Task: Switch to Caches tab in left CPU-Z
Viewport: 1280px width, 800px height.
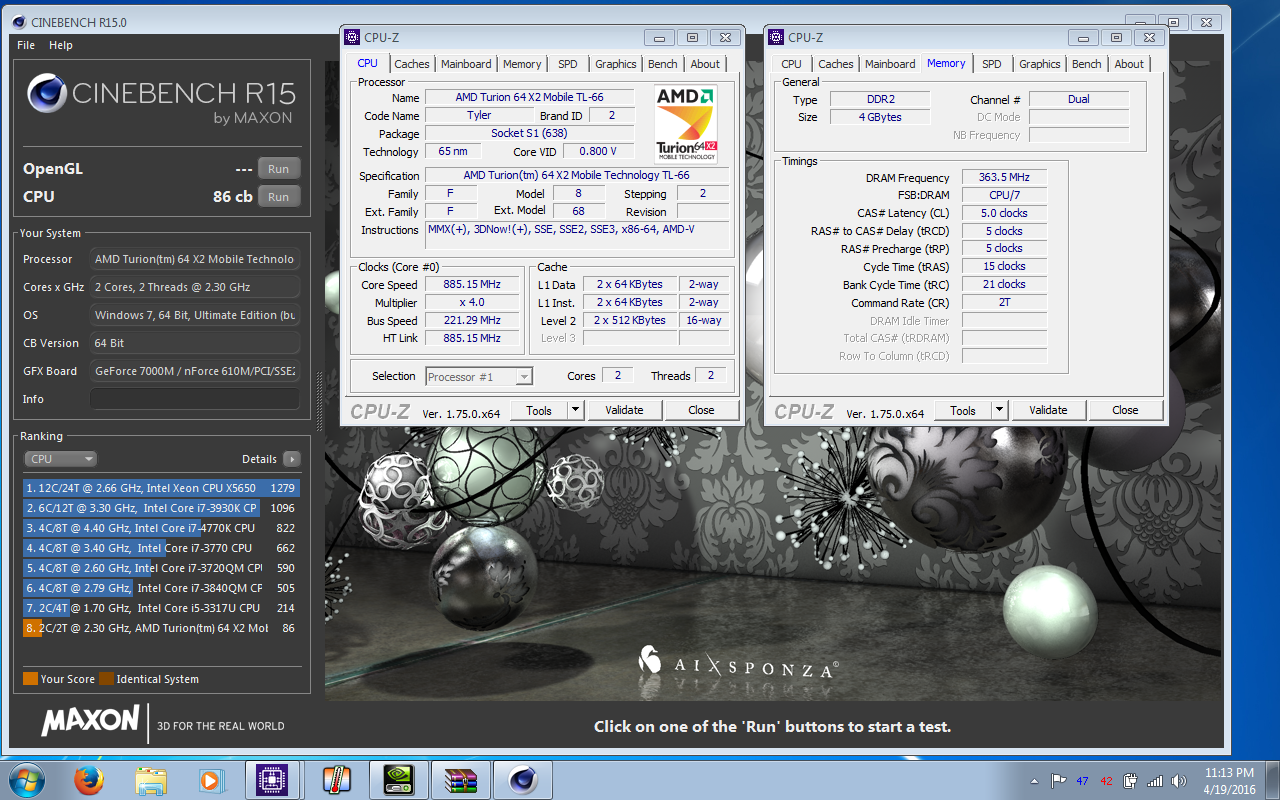Action: 411,64
